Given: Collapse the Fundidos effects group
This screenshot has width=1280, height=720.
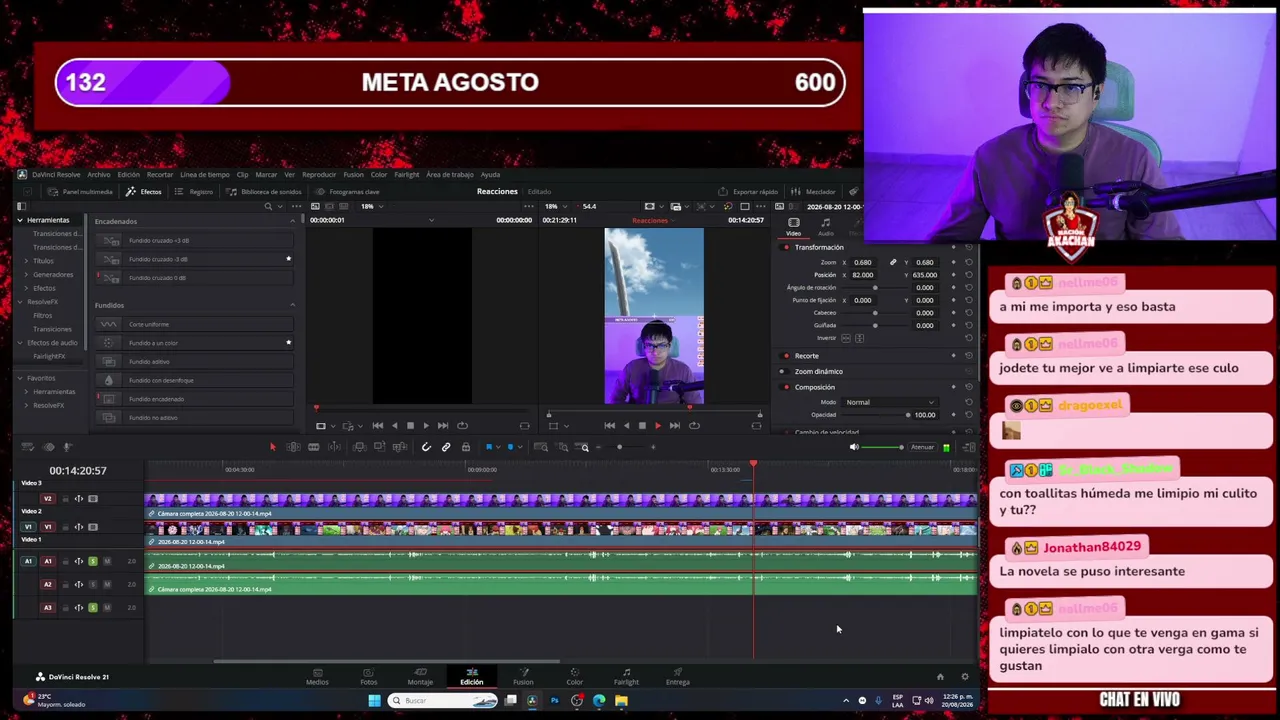Looking at the screenshot, I should coord(292,305).
